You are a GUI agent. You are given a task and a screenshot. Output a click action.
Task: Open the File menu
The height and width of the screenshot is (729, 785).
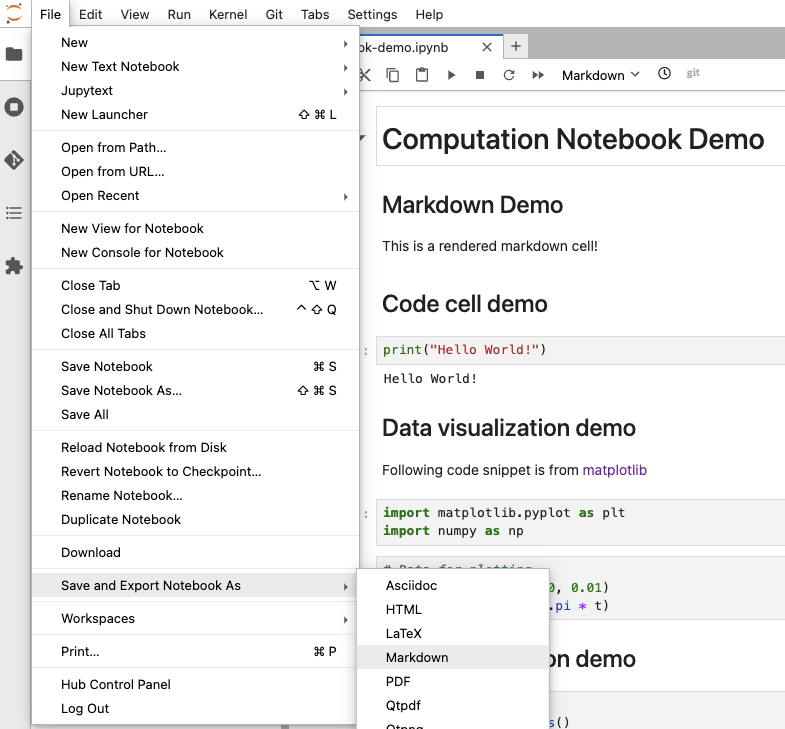tap(51, 15)
